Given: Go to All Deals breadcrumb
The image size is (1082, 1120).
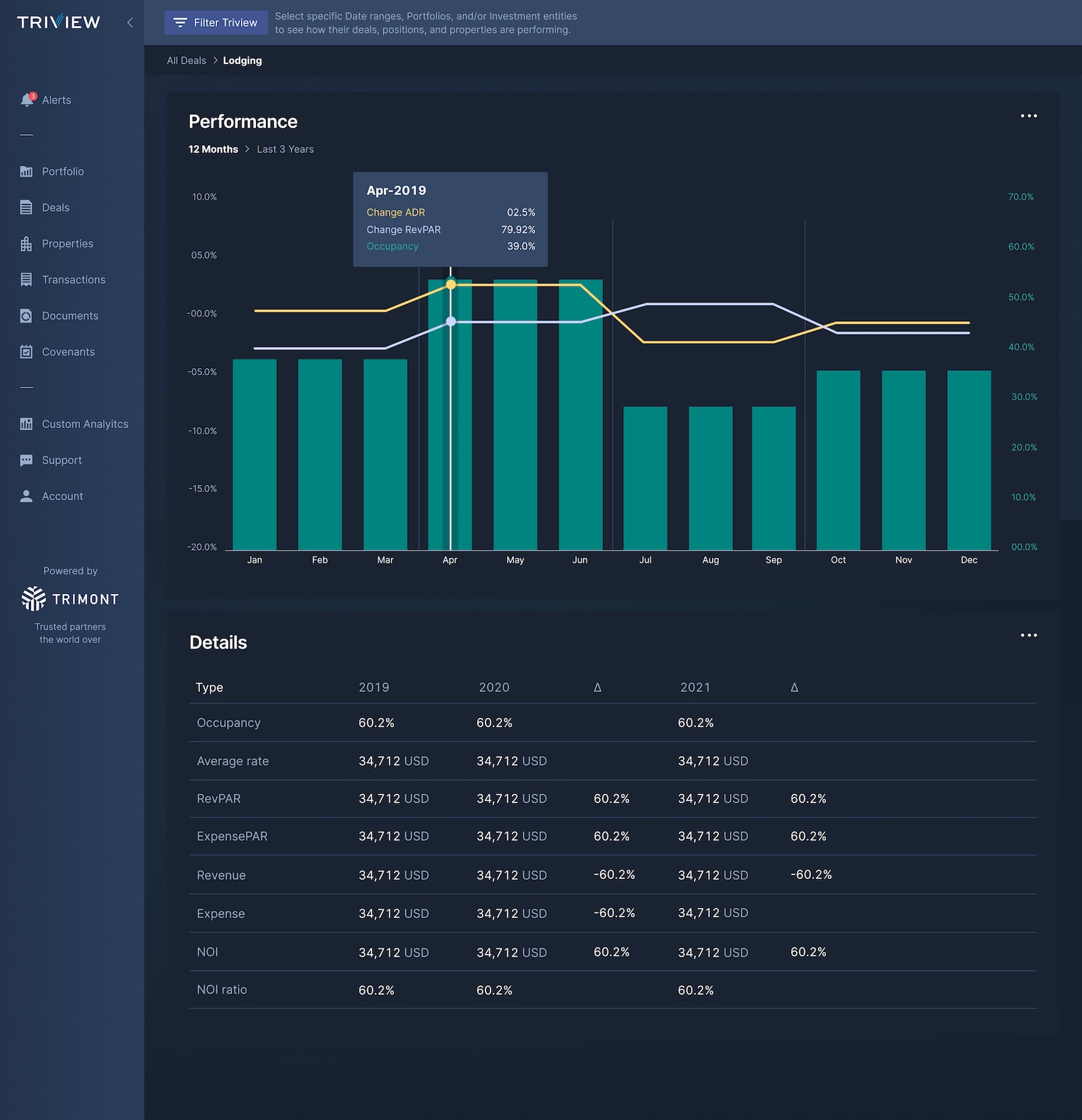Looking at the screenshot, I should point(186,61).
